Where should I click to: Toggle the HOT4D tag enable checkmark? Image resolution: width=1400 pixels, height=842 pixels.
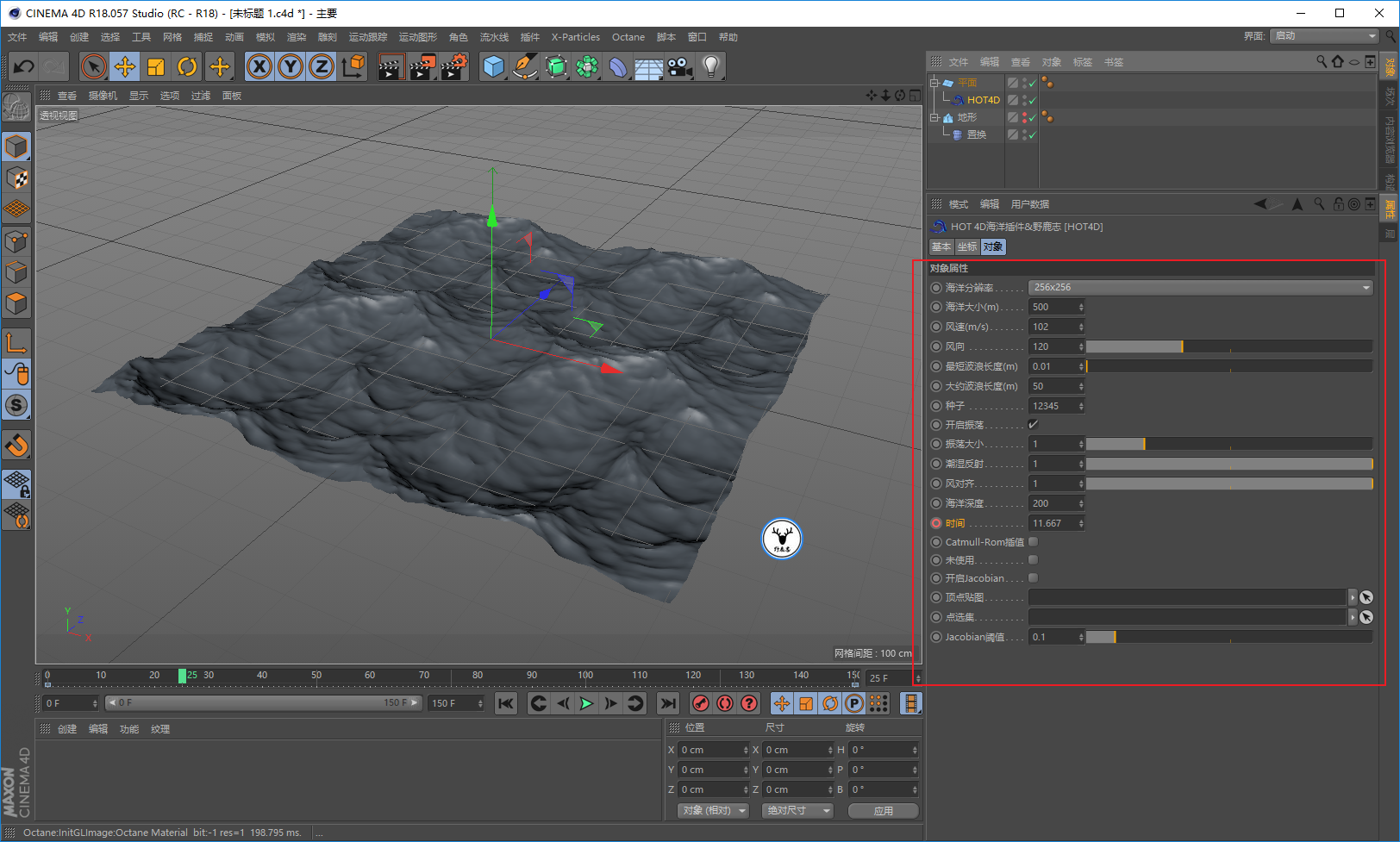coord(1032,100)
